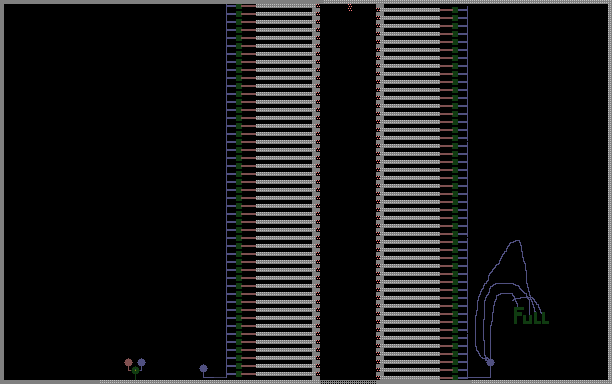Click the pink round node at bottom left

coord(128,363)
